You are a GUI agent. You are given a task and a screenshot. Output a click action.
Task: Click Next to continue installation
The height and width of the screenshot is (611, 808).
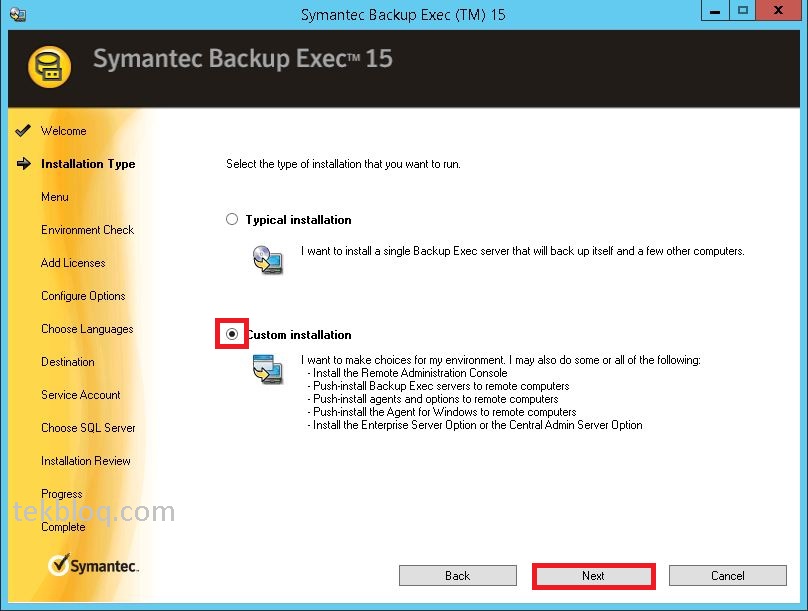click(x=593, y=575)
